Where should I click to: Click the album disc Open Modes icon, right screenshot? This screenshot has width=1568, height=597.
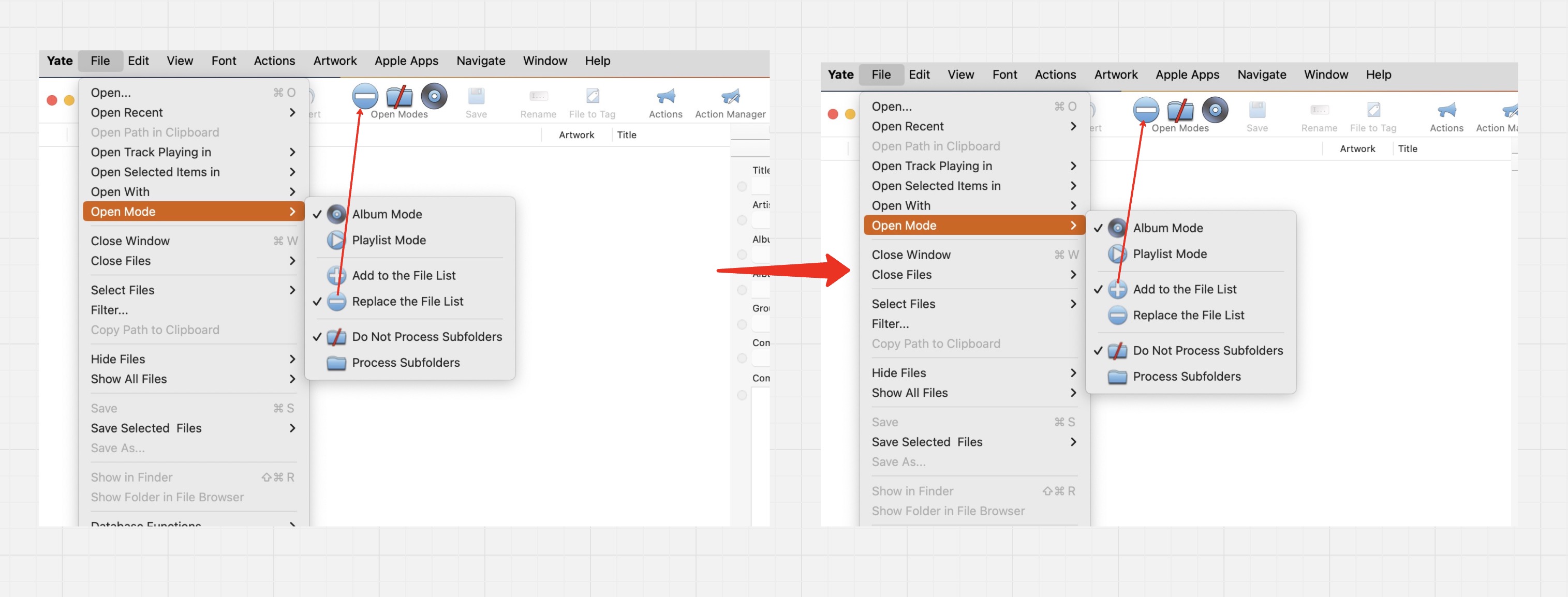[1215, 110]
